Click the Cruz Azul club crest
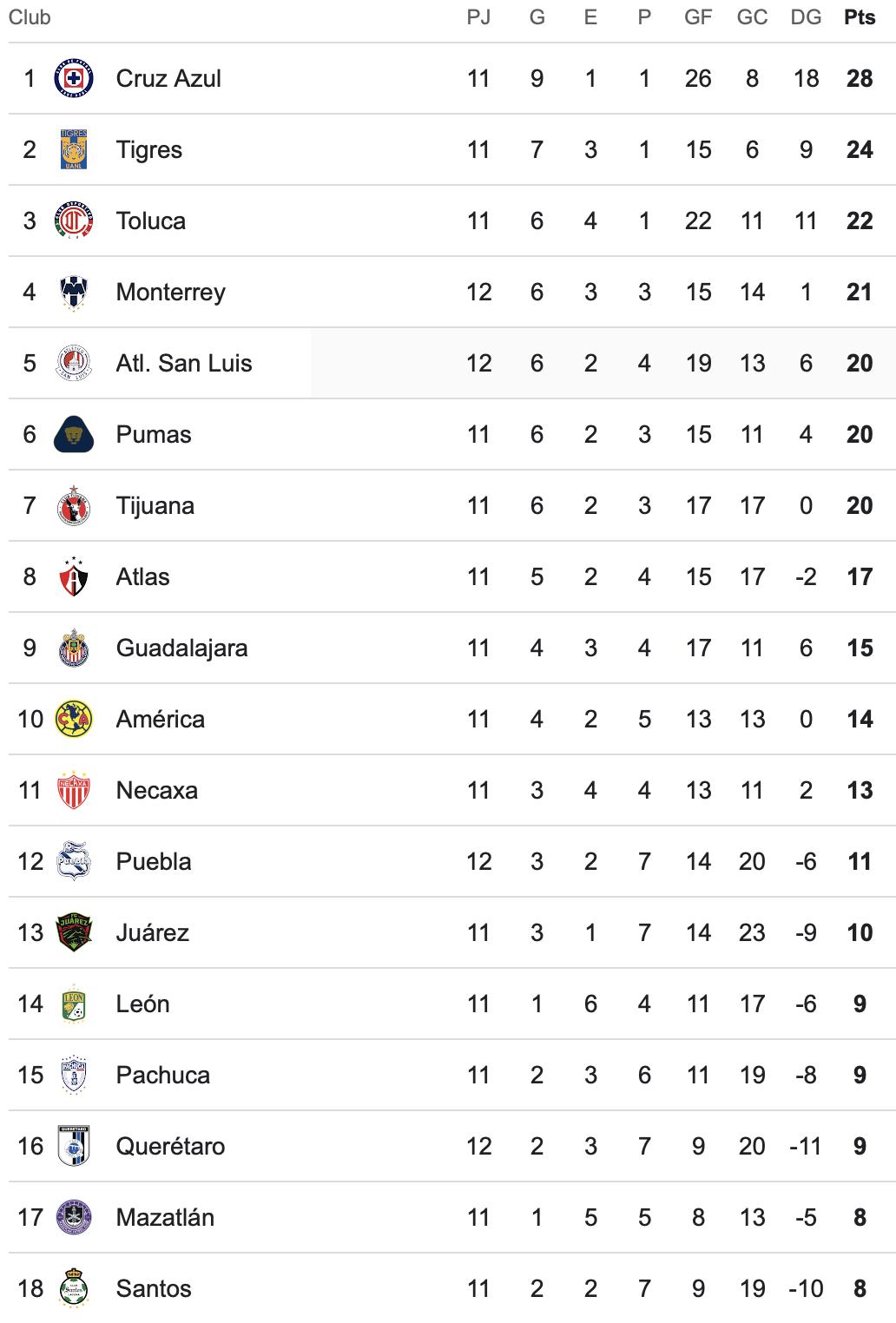This screenshot has width=896, height=1323. [x=74, y=78]
